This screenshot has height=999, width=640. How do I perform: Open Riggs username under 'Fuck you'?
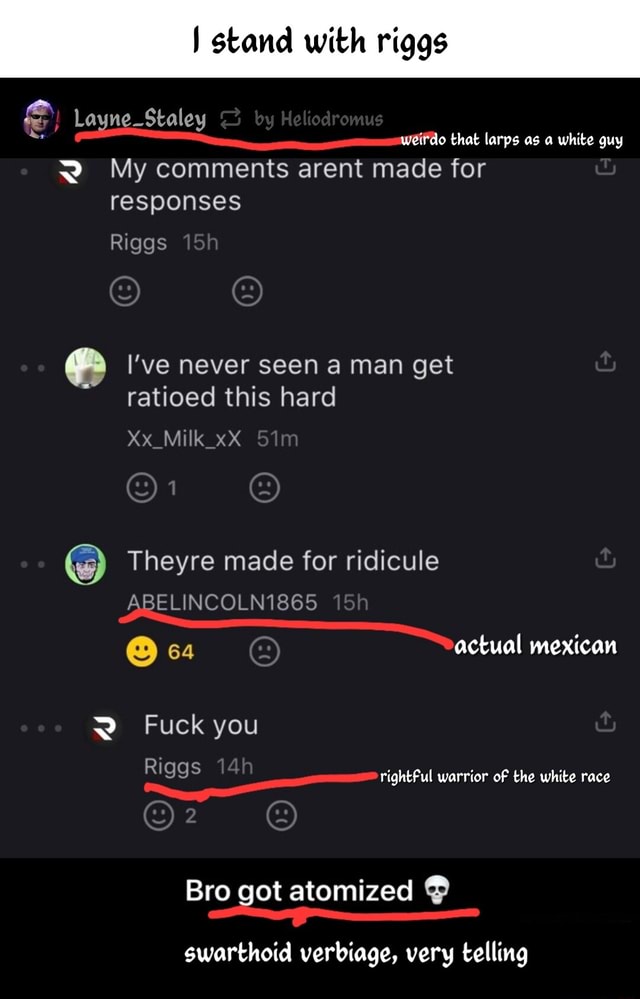coord(172,766)
